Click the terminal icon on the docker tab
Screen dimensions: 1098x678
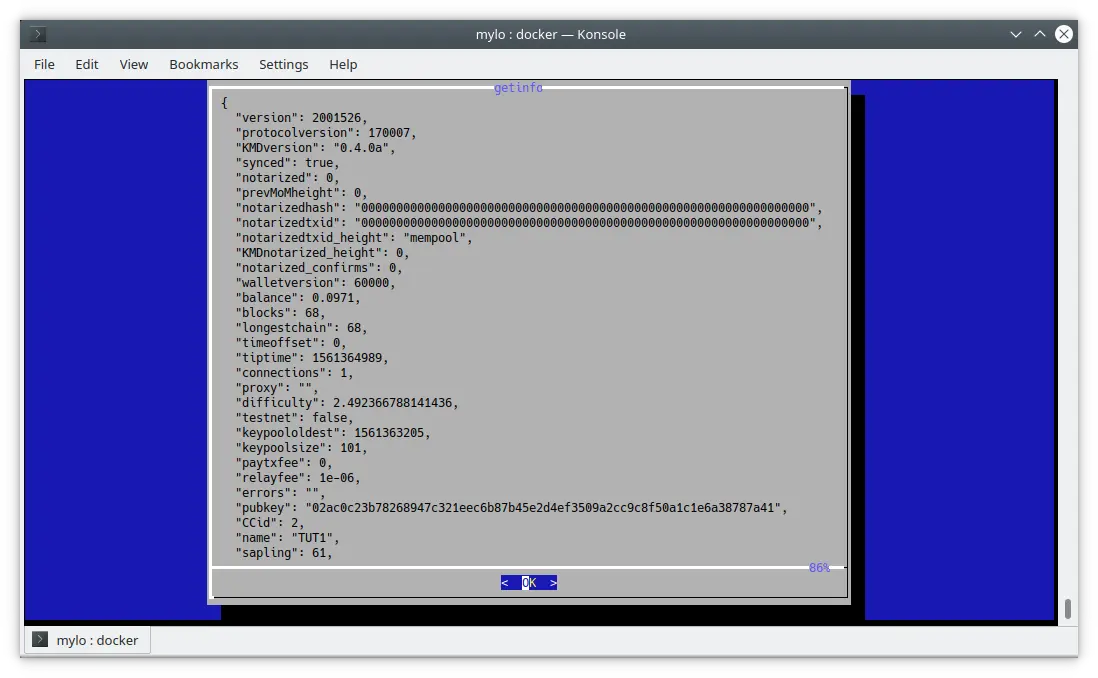tap(40, 640)
